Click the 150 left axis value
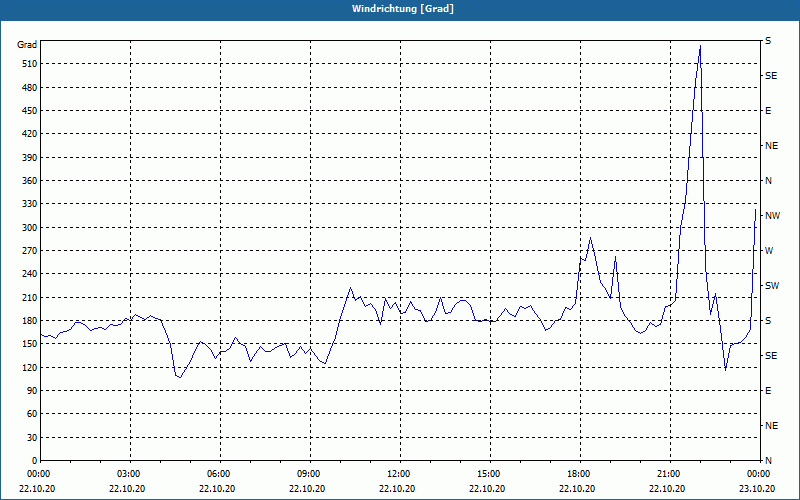The image size is (800, 500). (x=30, y=344)
